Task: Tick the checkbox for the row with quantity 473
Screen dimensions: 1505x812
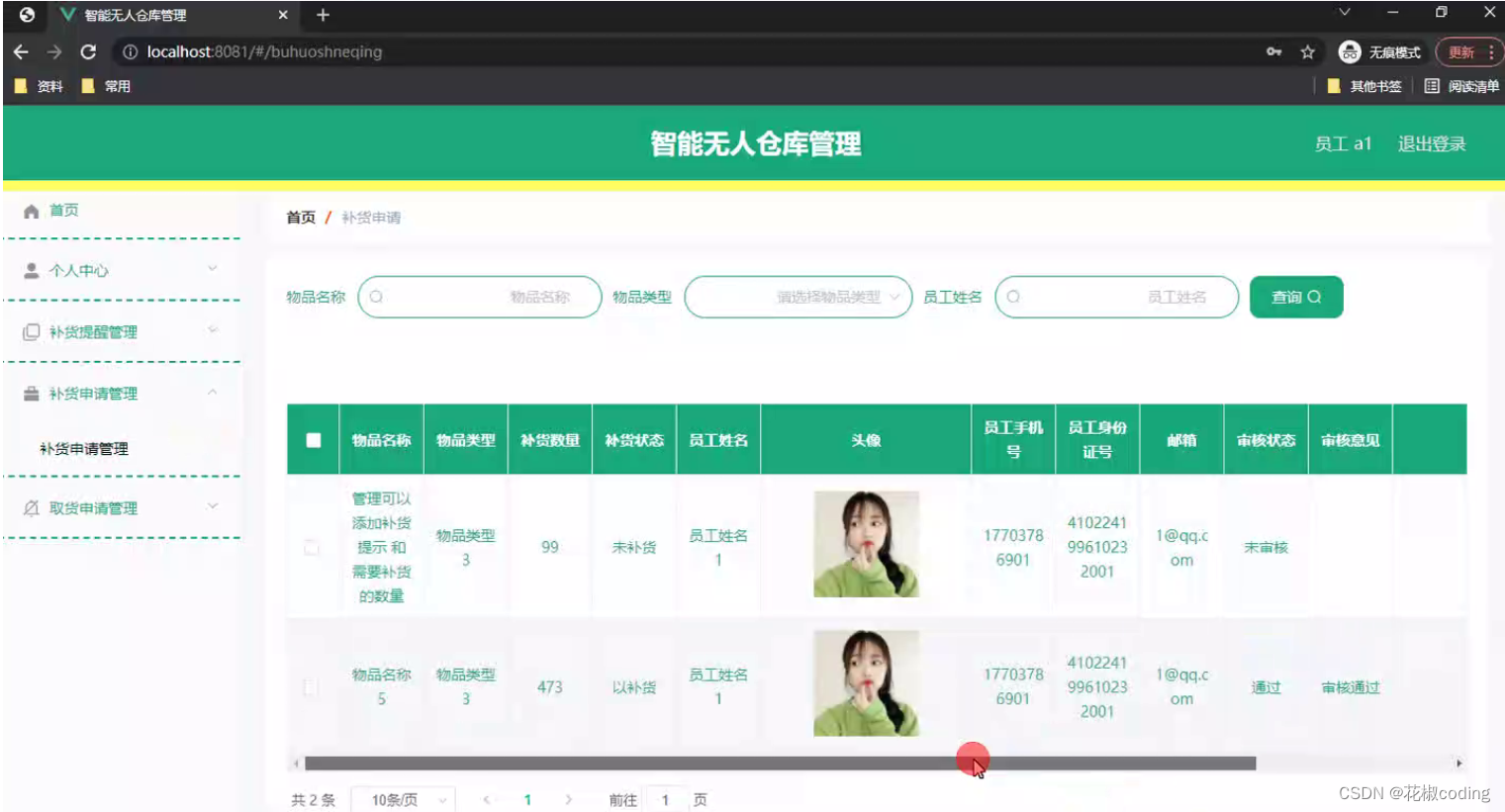Action: click(x=311, y=686)
